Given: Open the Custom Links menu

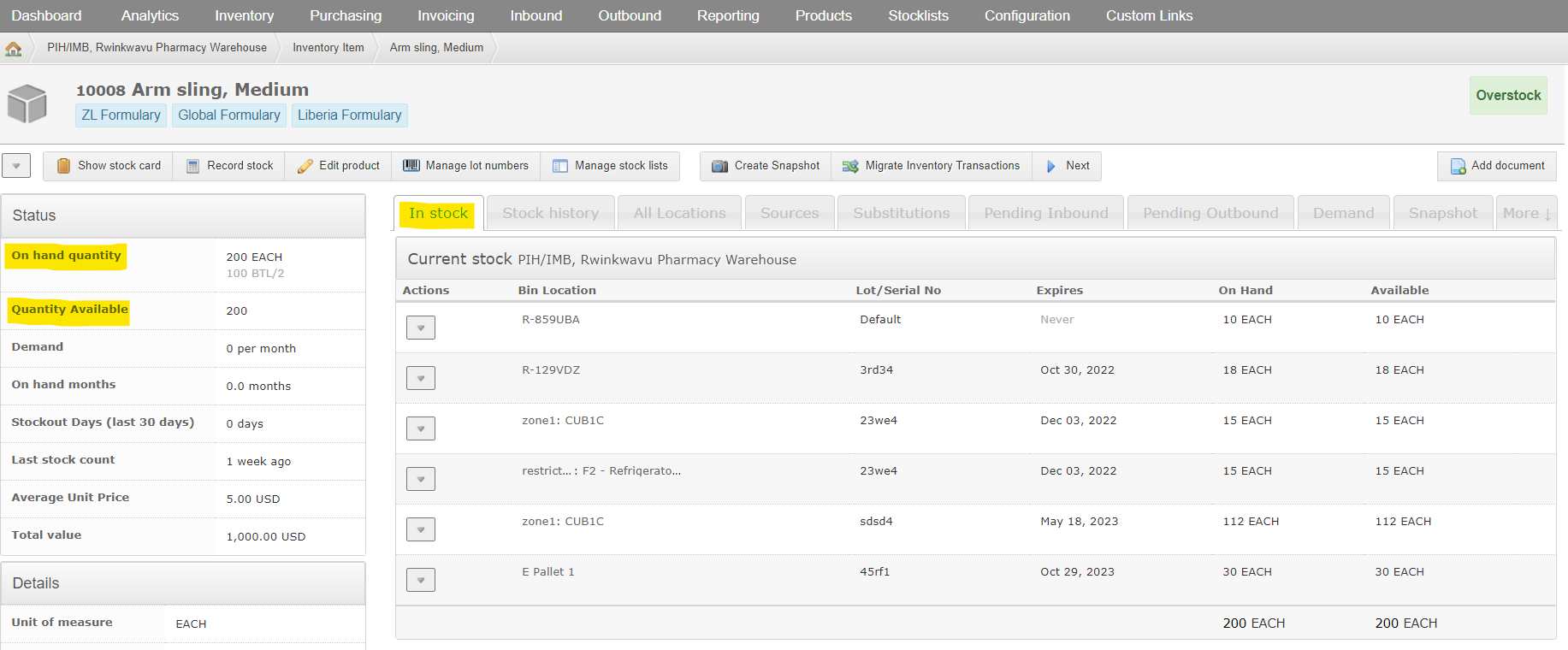Looking at the screenshot, I should pyautogui.click(x=1149, y=15).
